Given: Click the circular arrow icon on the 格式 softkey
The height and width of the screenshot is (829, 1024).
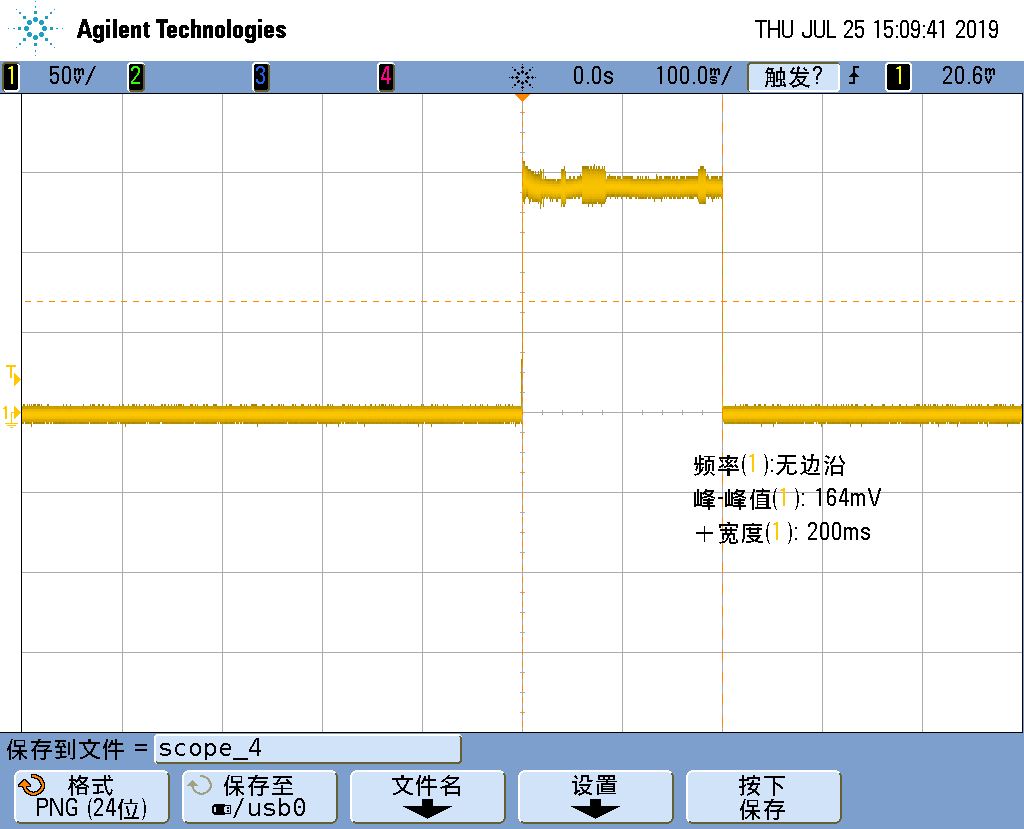Looking at the screenshot, I should [x=32, y=787].
